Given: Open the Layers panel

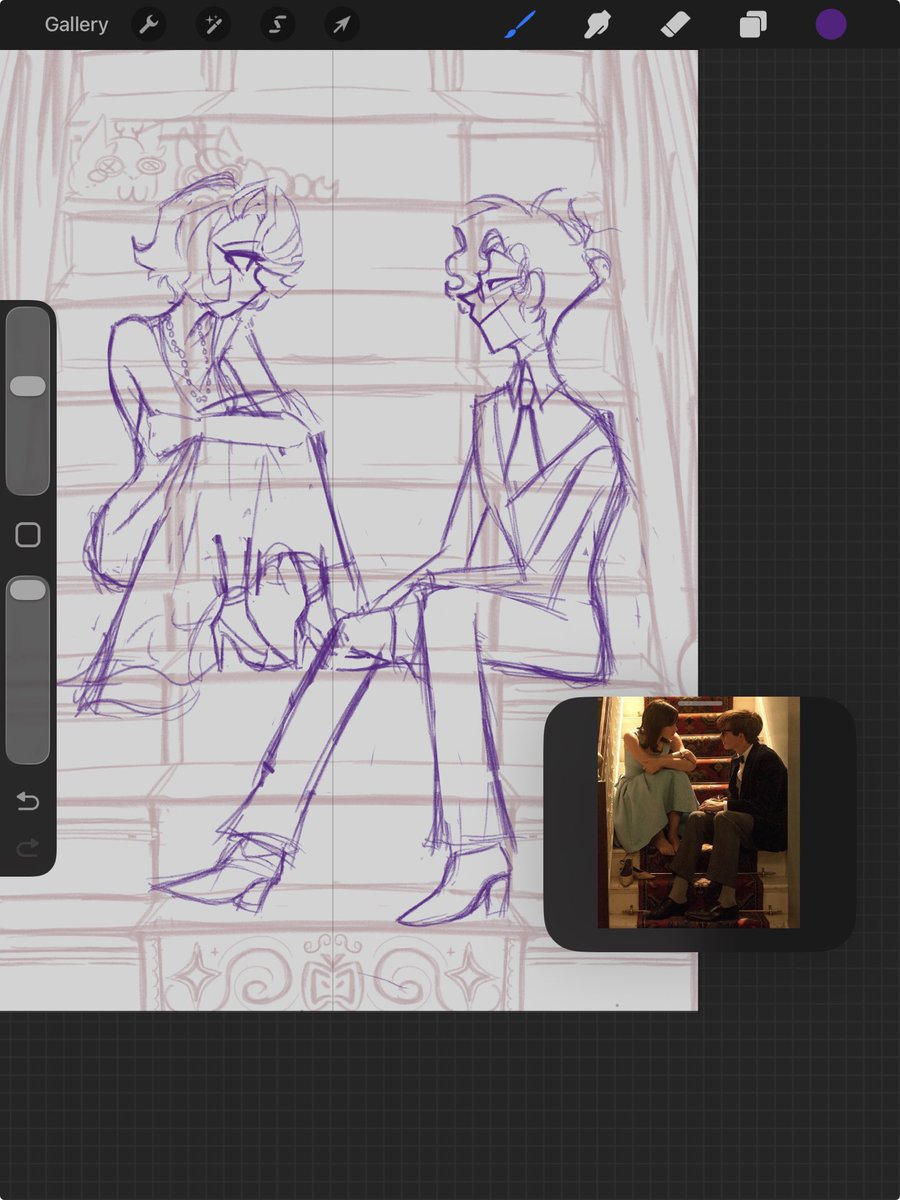Looking at the screenshot, I should (x=753, y=24).
